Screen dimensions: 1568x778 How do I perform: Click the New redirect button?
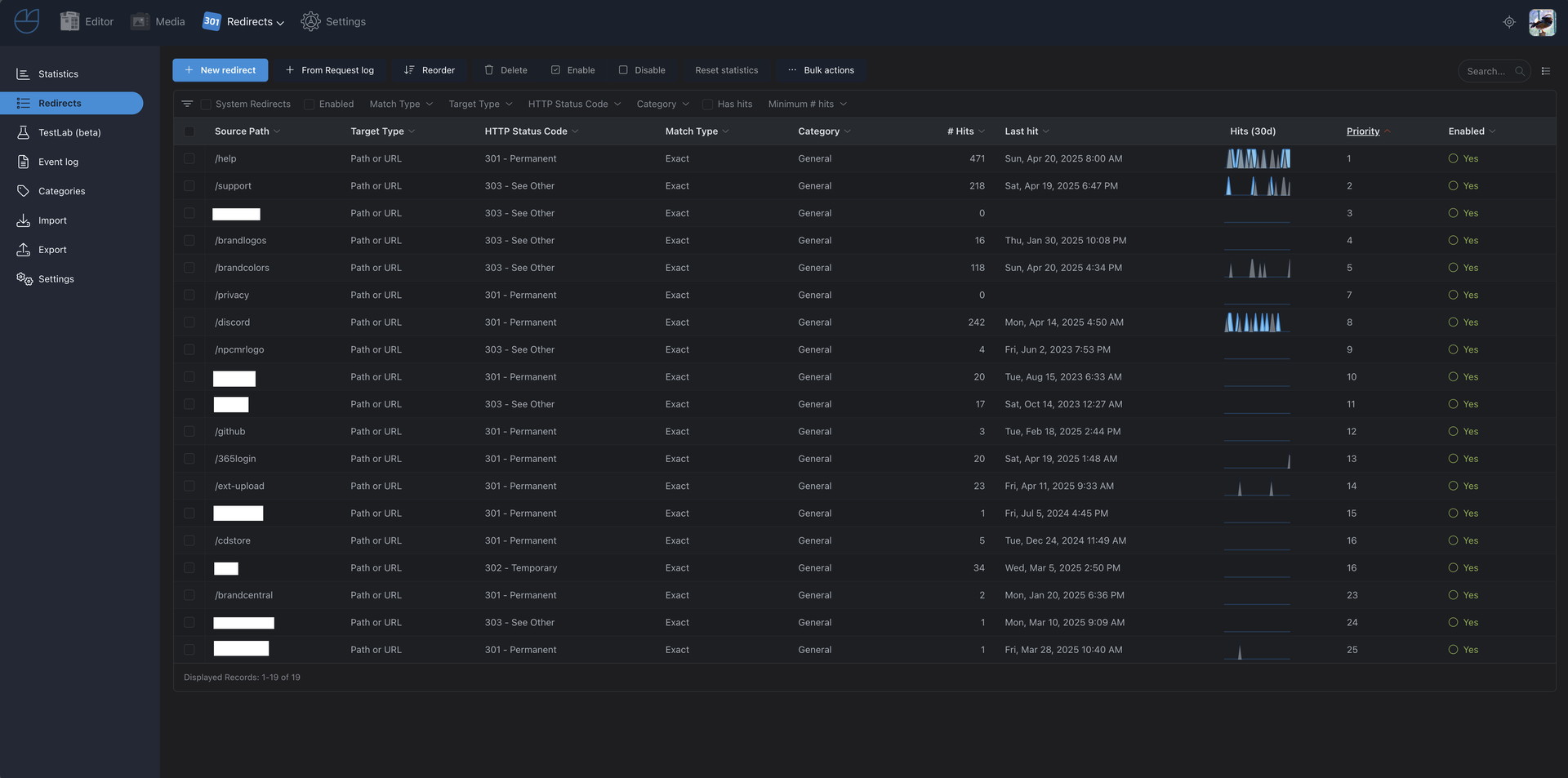click(220, 70)
